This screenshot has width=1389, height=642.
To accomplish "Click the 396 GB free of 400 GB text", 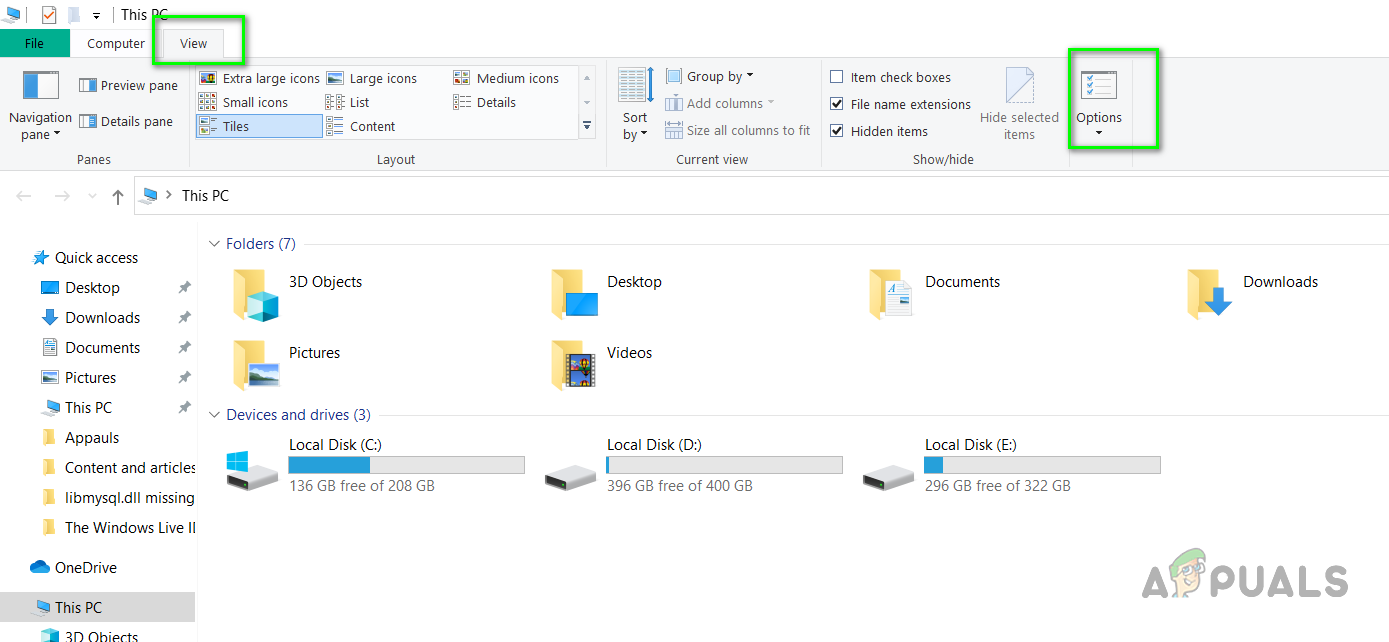I will point(680,486).
